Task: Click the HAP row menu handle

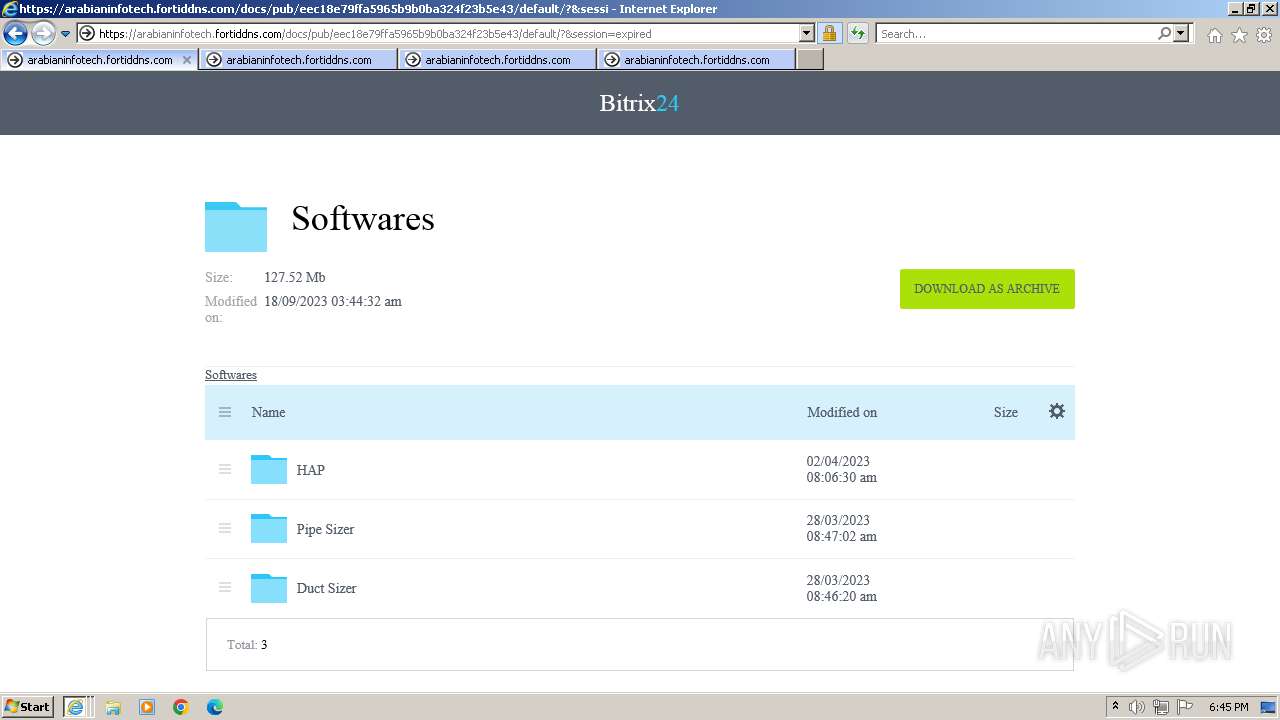Action: coord(225,469)
